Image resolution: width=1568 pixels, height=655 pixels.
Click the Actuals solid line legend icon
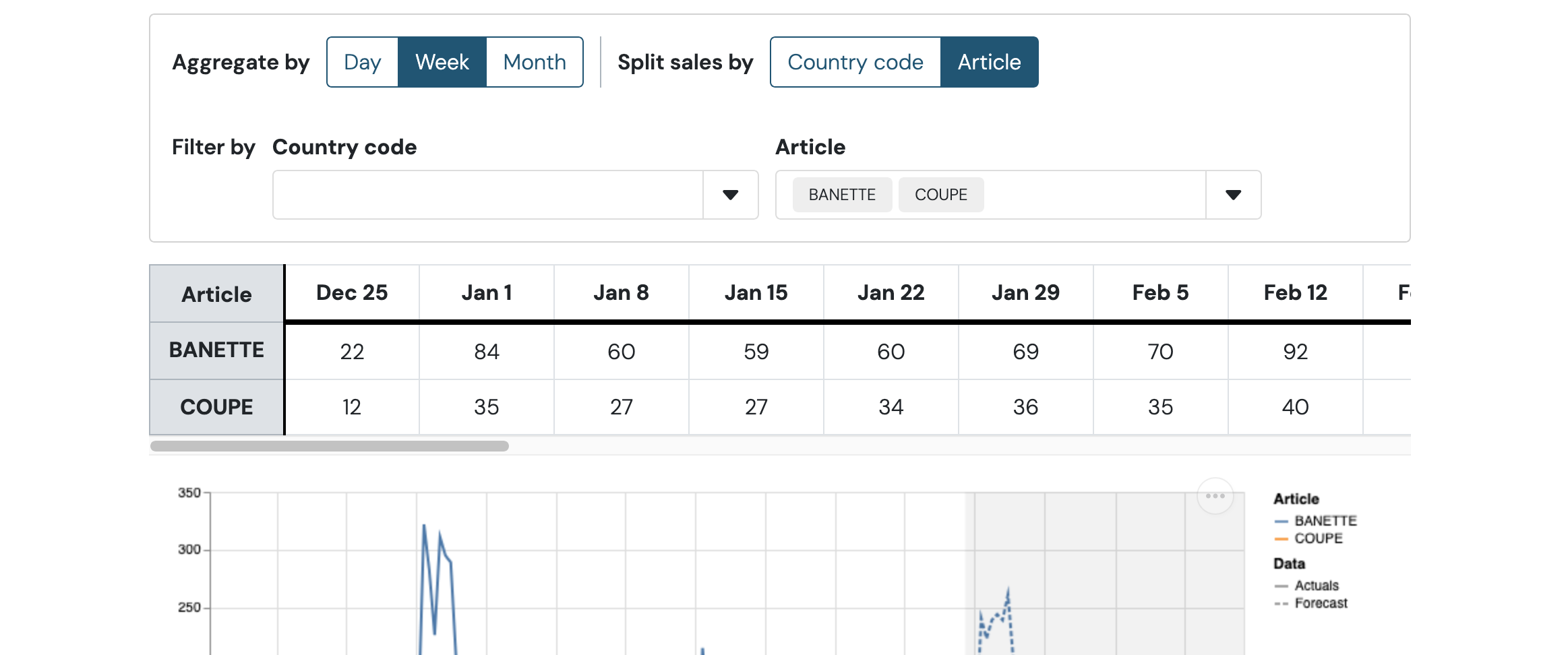(1281, 586)
